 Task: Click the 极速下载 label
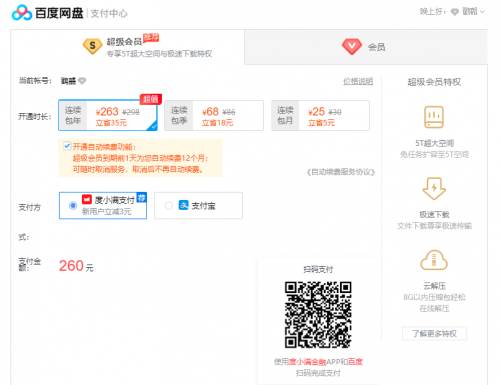434,214
